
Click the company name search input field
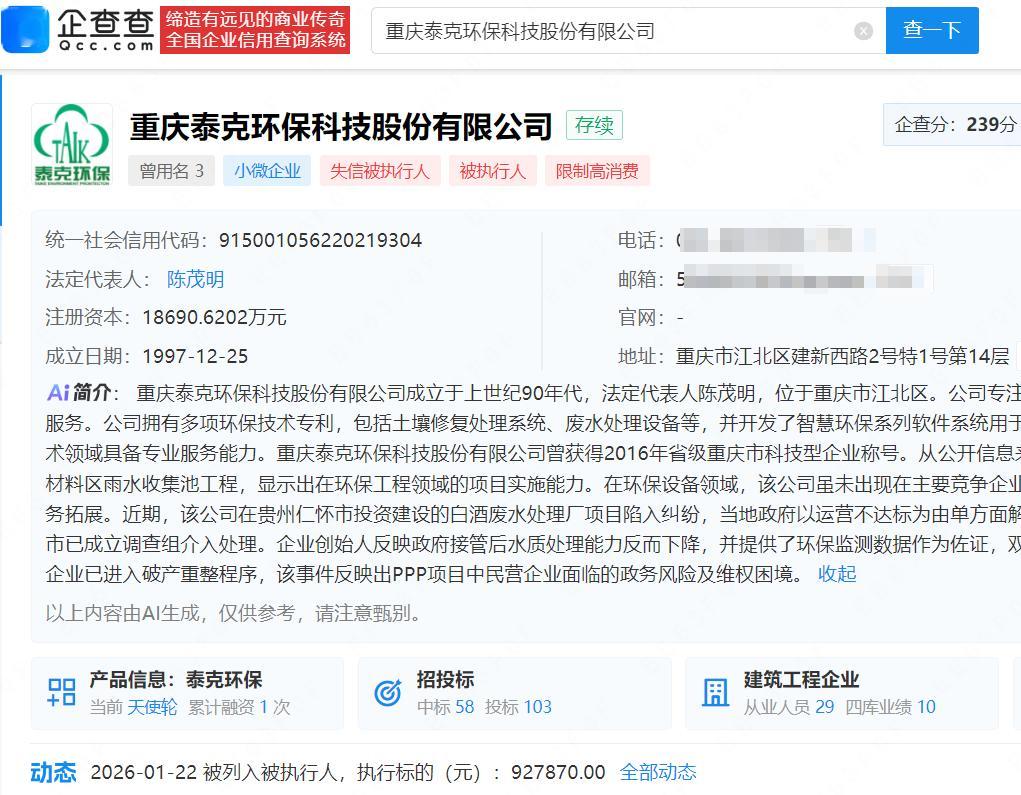(x=600, y=30)
